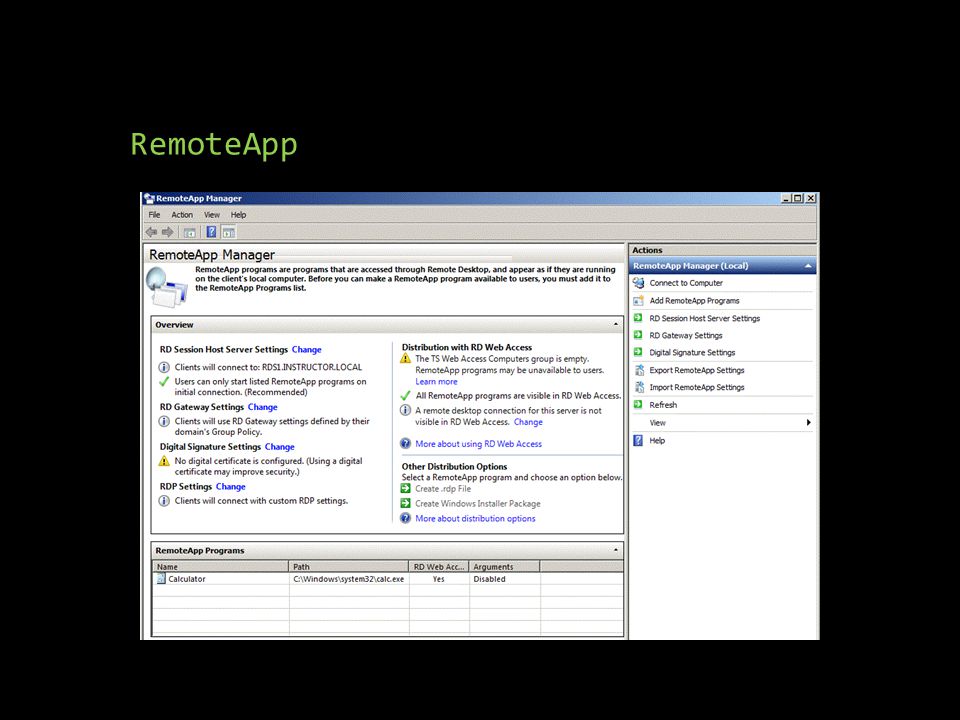Image resolution: width=960 pixels, height=720 pixels.
Task: Open the View menu
Action: point(212,215)
